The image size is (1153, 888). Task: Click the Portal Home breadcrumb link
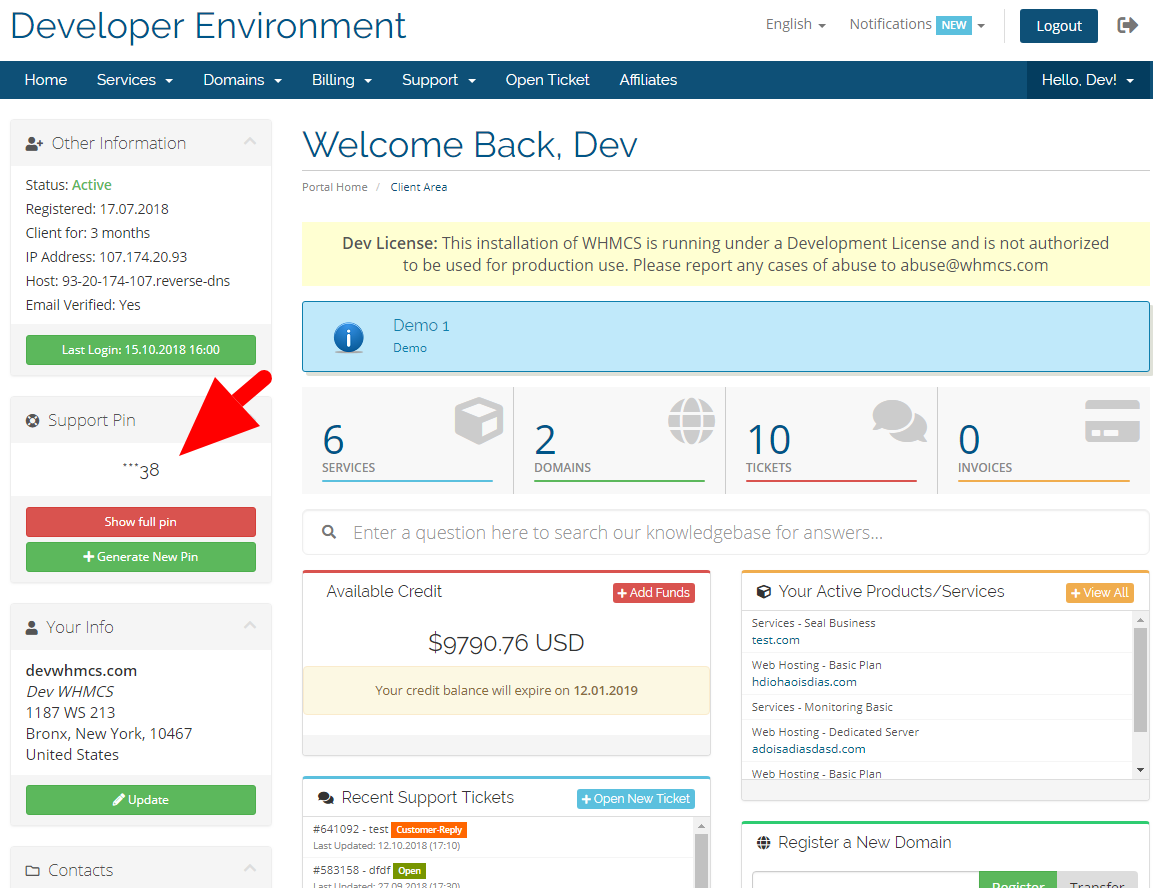[335, 187]
